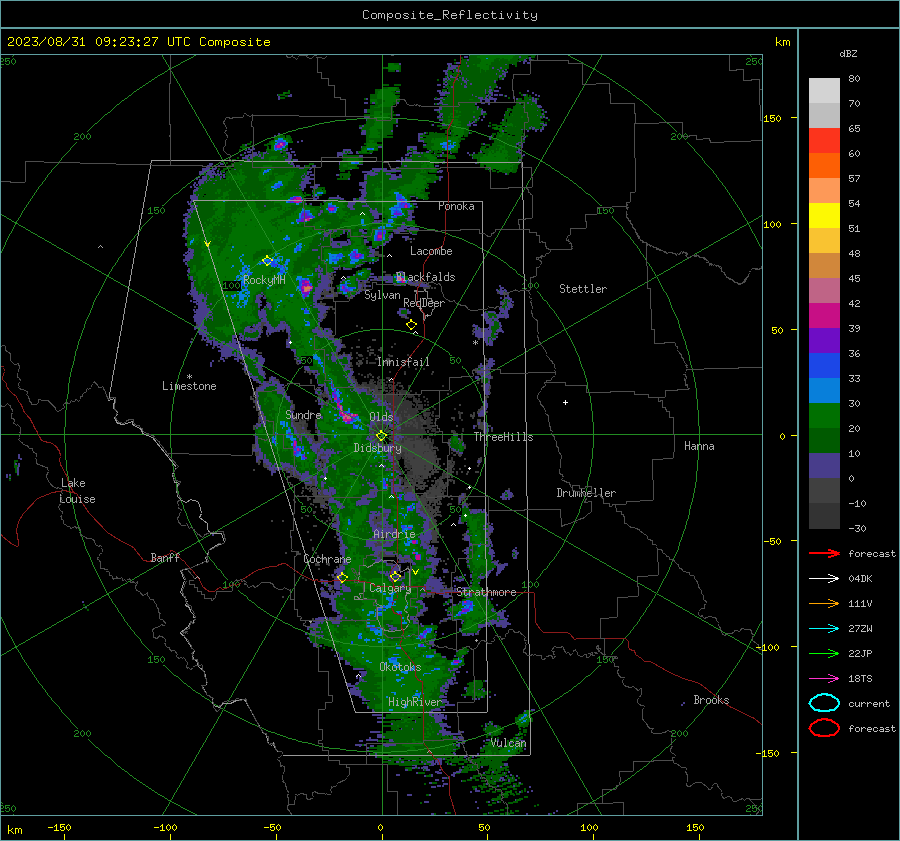Select the magenta 18TS arrow

pyautogui.click(x=824, y=679)
